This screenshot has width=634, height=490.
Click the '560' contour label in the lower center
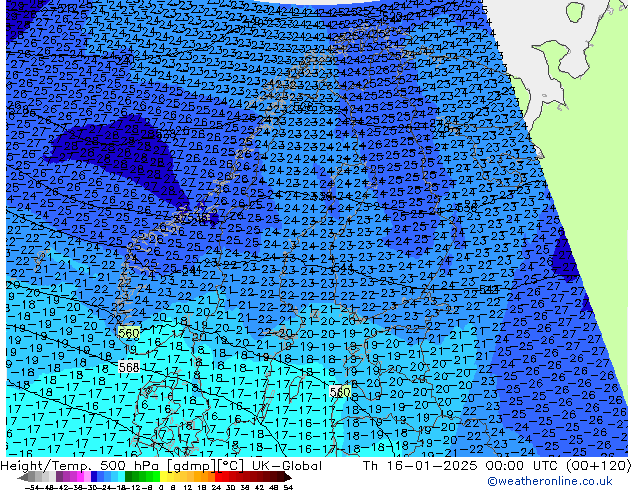[340, 391]
